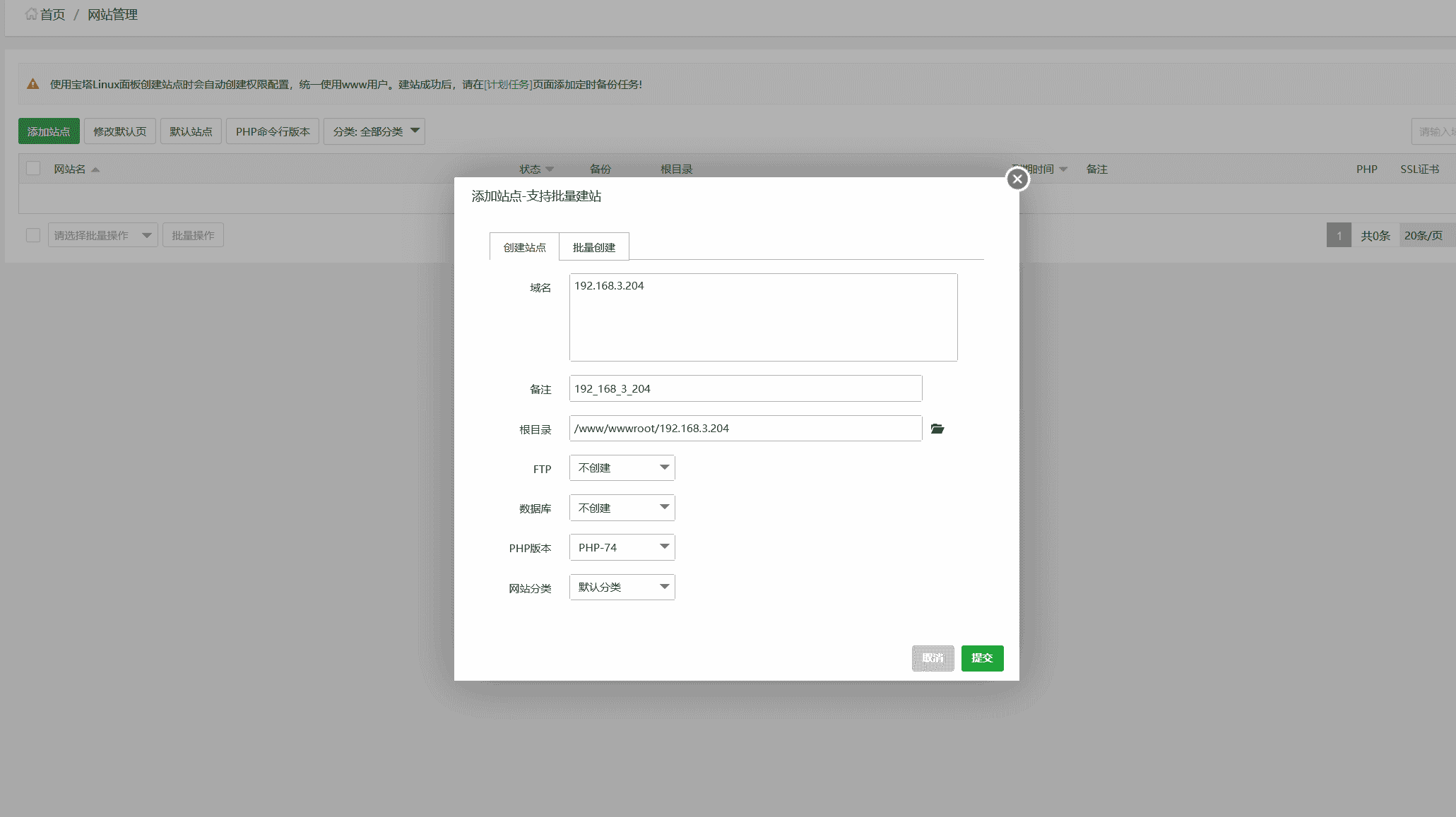Screen dimensions: 1456x817
Task: Click the folder browse icon beside root directory
Action: 937,429
